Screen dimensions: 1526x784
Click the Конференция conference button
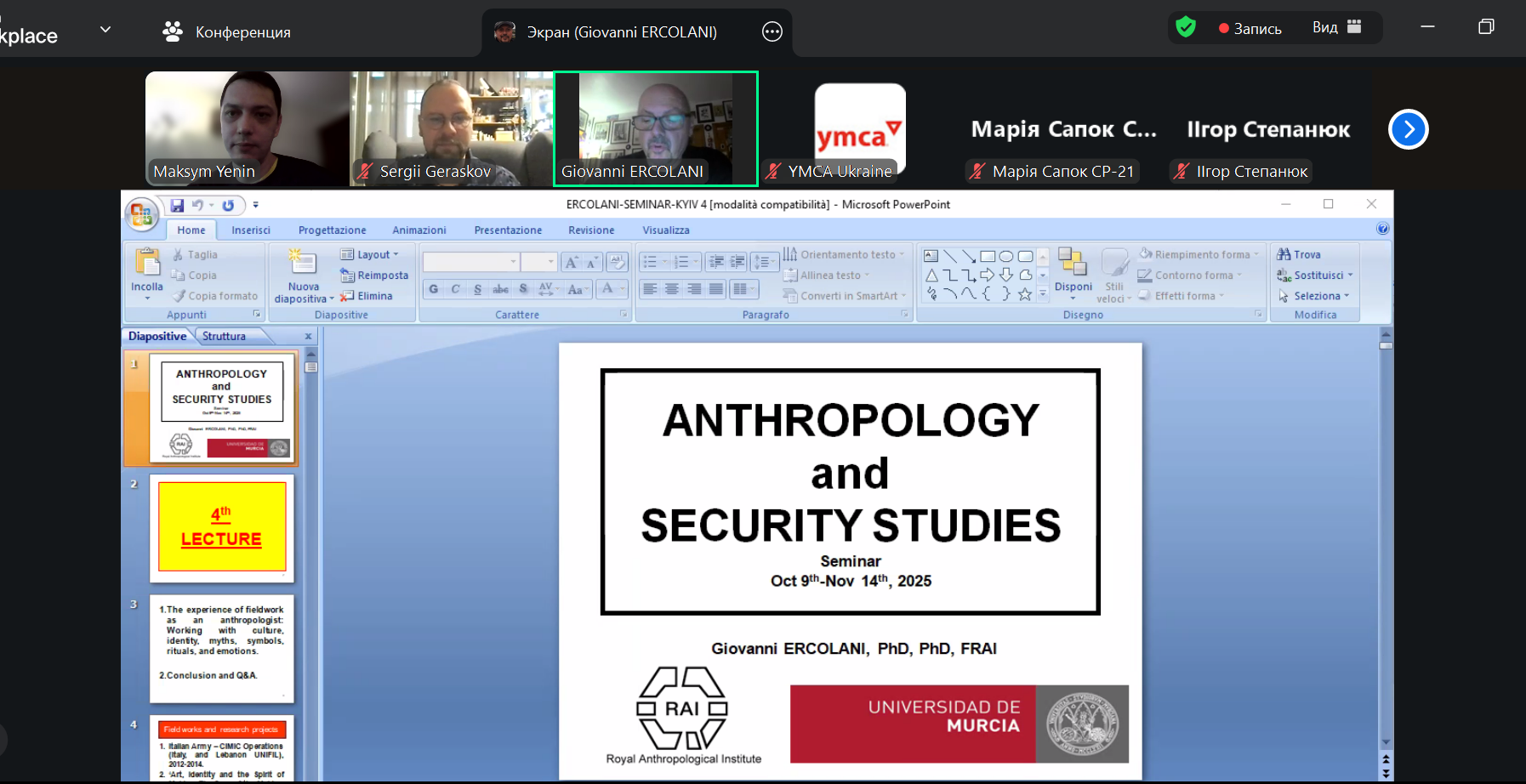[227, 32]
